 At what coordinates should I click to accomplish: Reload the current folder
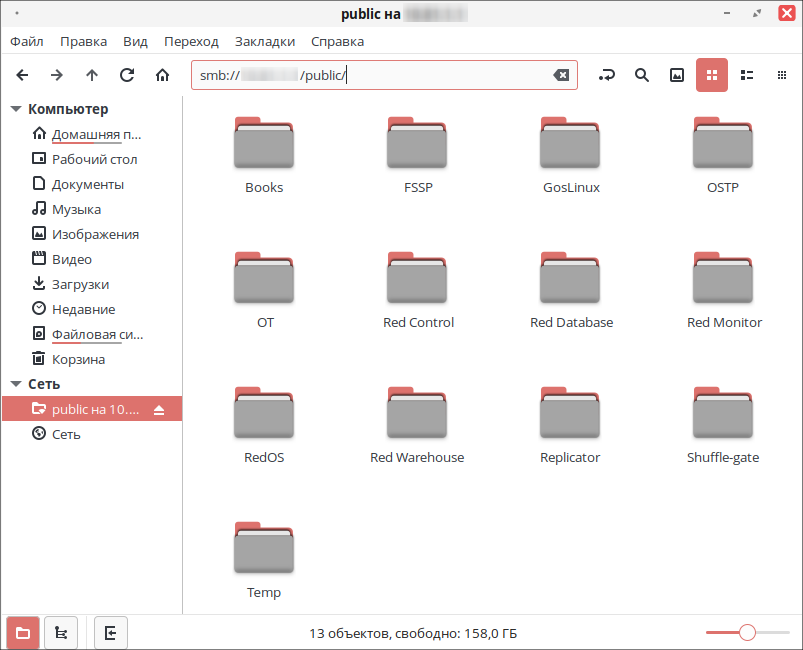[127, 75]
